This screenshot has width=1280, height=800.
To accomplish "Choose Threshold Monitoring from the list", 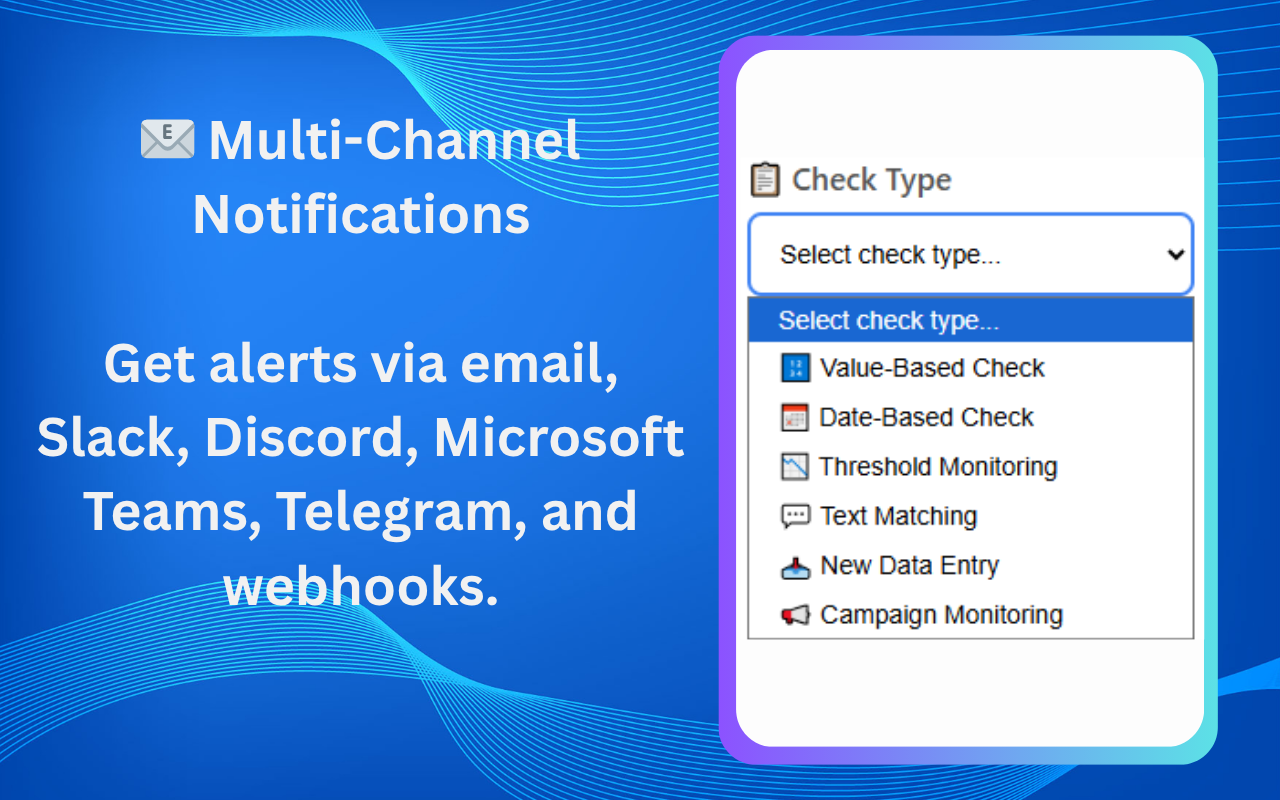I will [x=937, y=466].
